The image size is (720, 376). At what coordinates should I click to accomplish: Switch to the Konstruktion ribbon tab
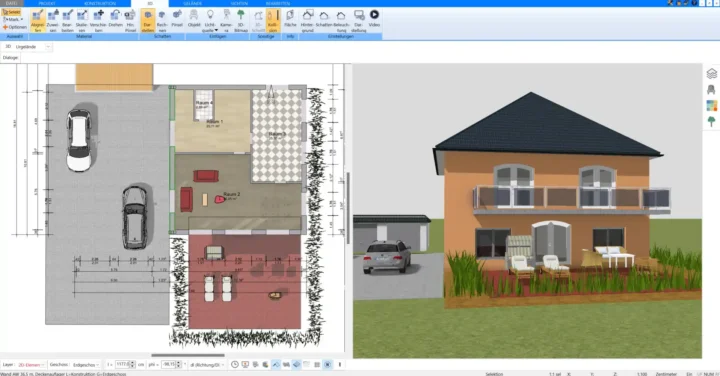click(x=100, y=3)
